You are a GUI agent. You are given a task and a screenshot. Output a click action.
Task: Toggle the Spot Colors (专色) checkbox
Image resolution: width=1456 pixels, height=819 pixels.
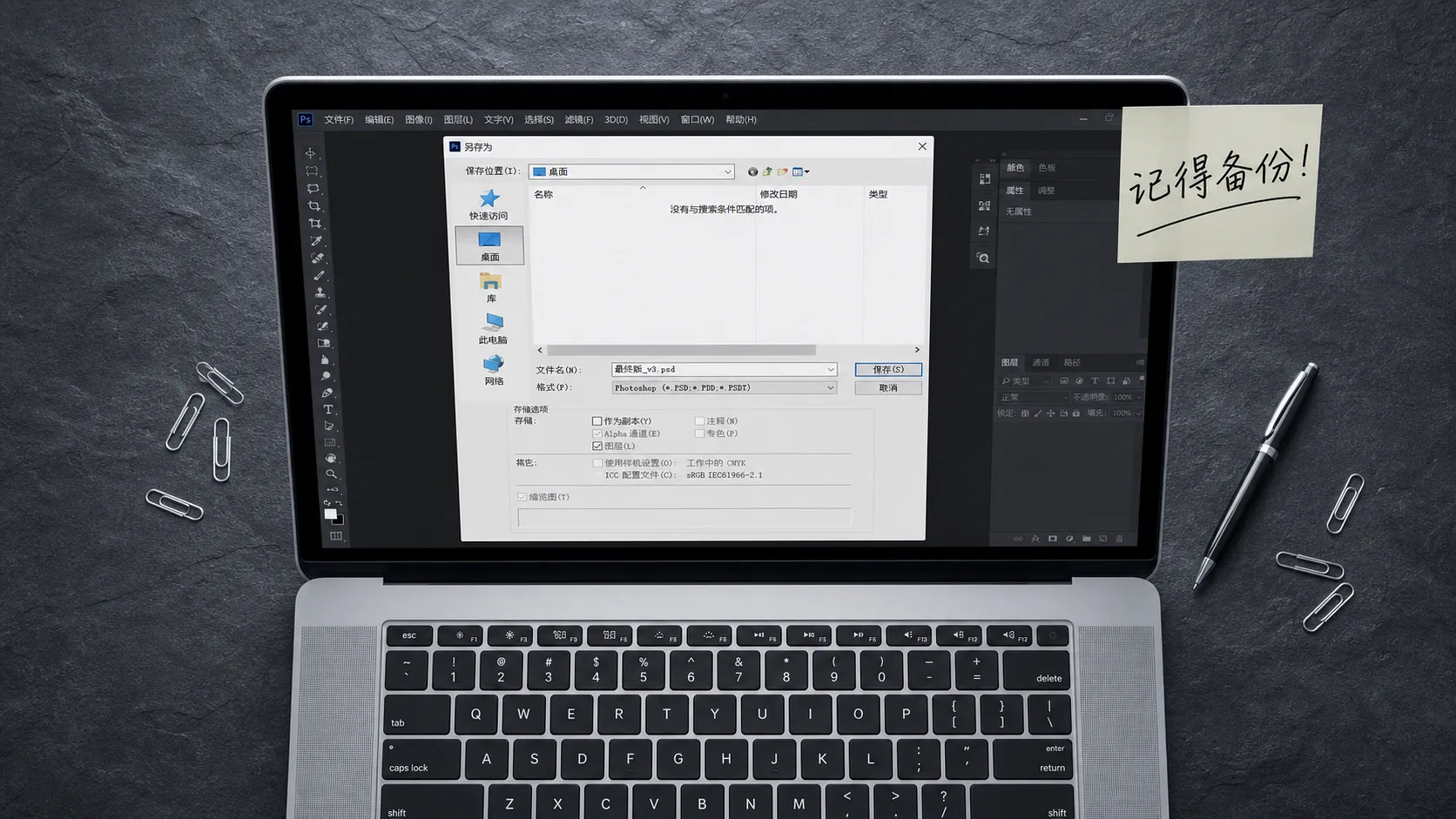coord(699,433)
